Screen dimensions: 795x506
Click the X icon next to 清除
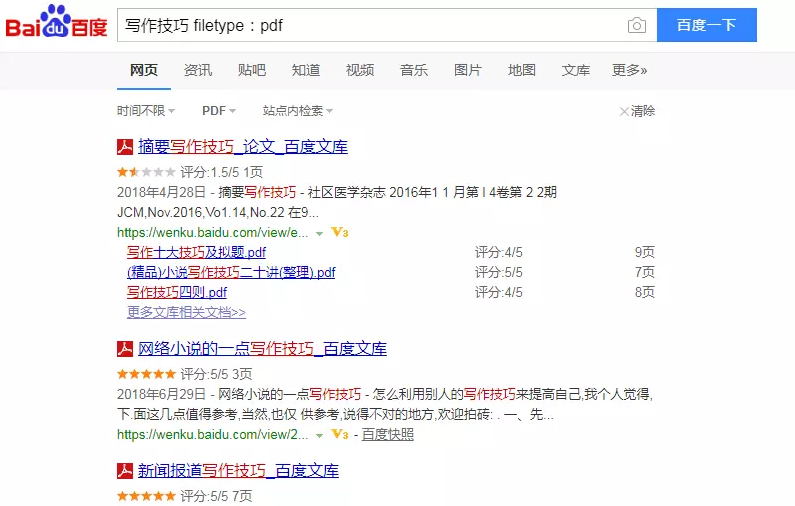[624, 112]
